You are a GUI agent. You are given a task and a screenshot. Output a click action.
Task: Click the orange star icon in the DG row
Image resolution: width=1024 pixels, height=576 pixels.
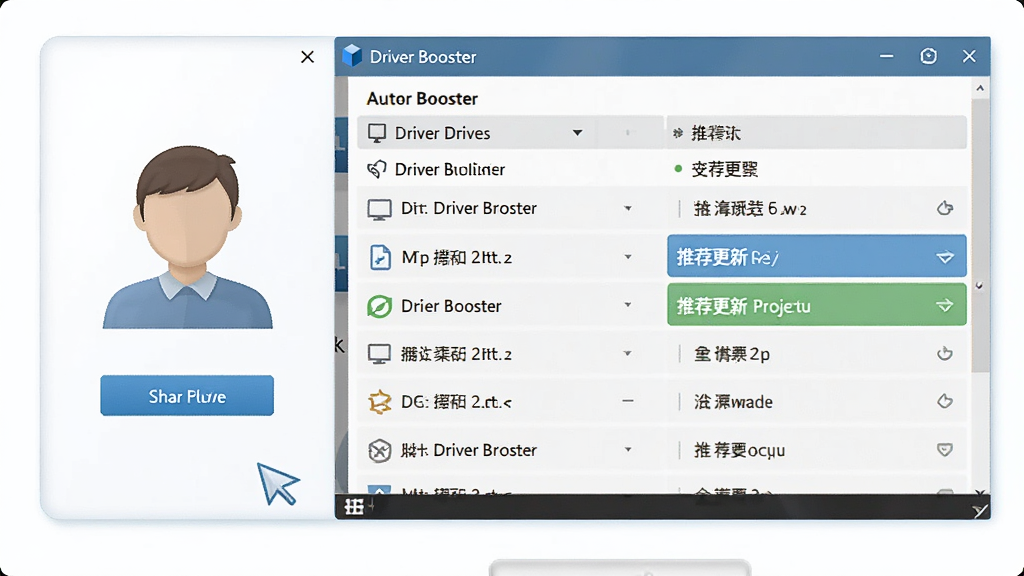click(x=379, y=402)
